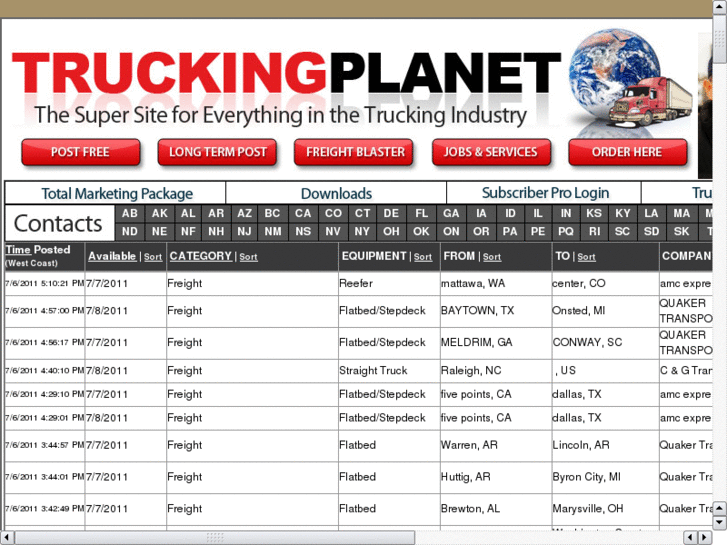Open KS contacts
The height and width of the screenshot is (545, 727).
pos(594,213)
